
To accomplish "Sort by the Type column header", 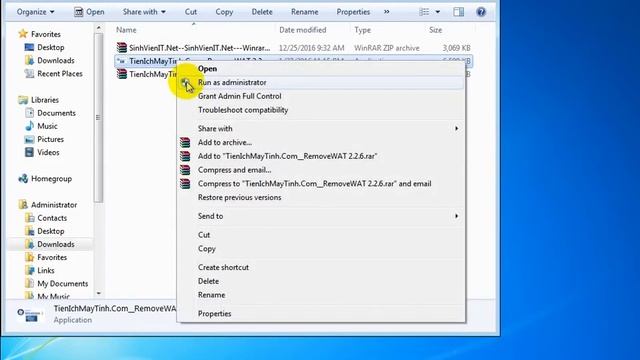I will pyautogui.click(x=362, y=30).
